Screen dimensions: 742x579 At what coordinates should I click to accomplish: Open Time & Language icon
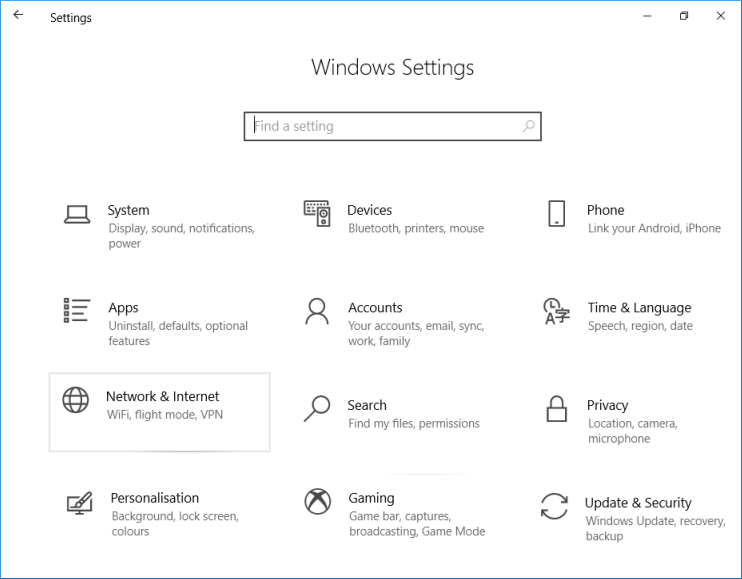point(556,311)
